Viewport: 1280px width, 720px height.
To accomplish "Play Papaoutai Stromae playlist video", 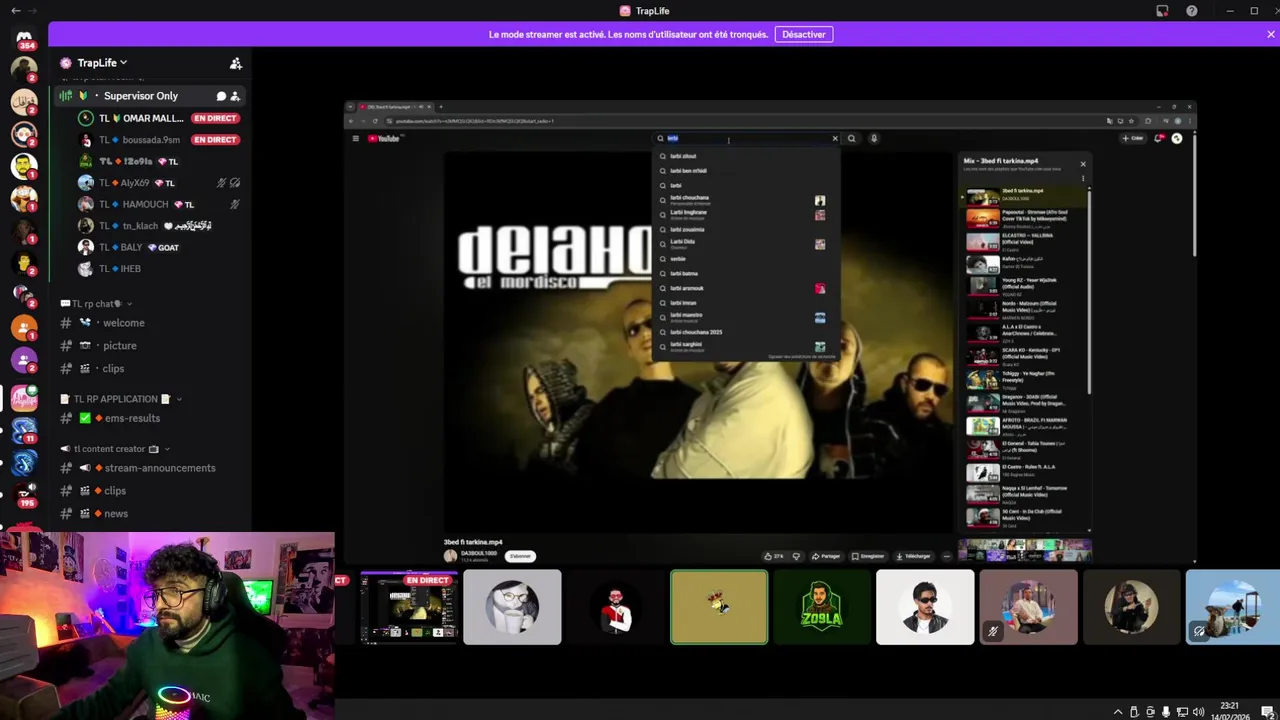I will tap(1025, 219).
